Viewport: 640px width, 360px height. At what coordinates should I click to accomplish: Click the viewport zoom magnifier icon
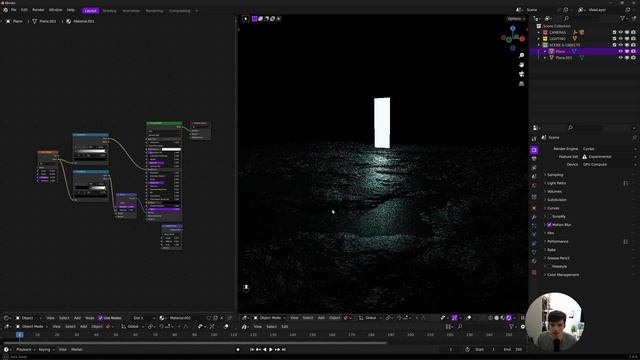(x=521, y=56)
